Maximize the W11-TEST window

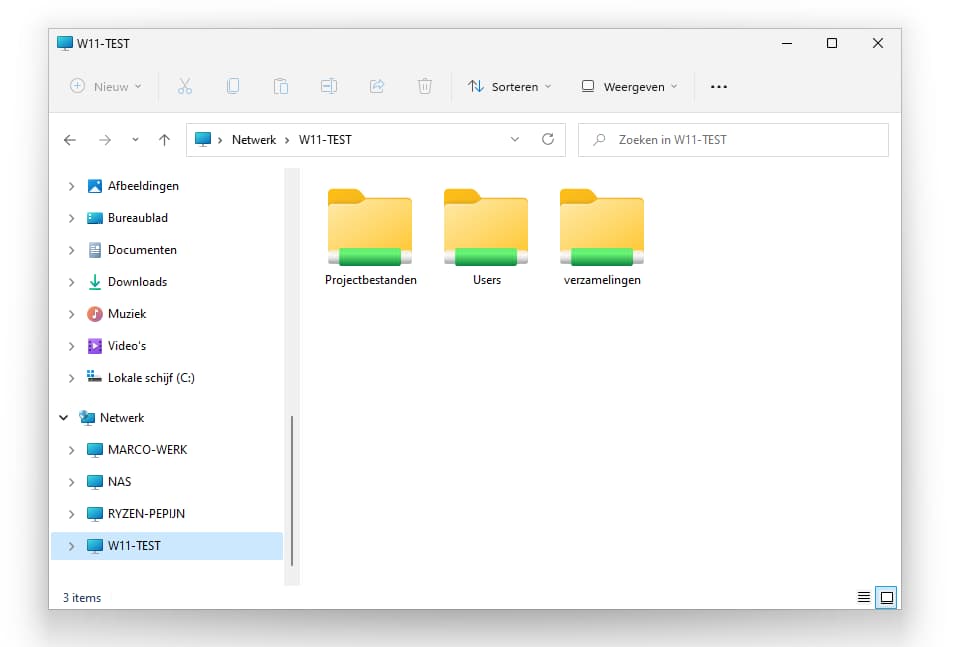point(832,43)
